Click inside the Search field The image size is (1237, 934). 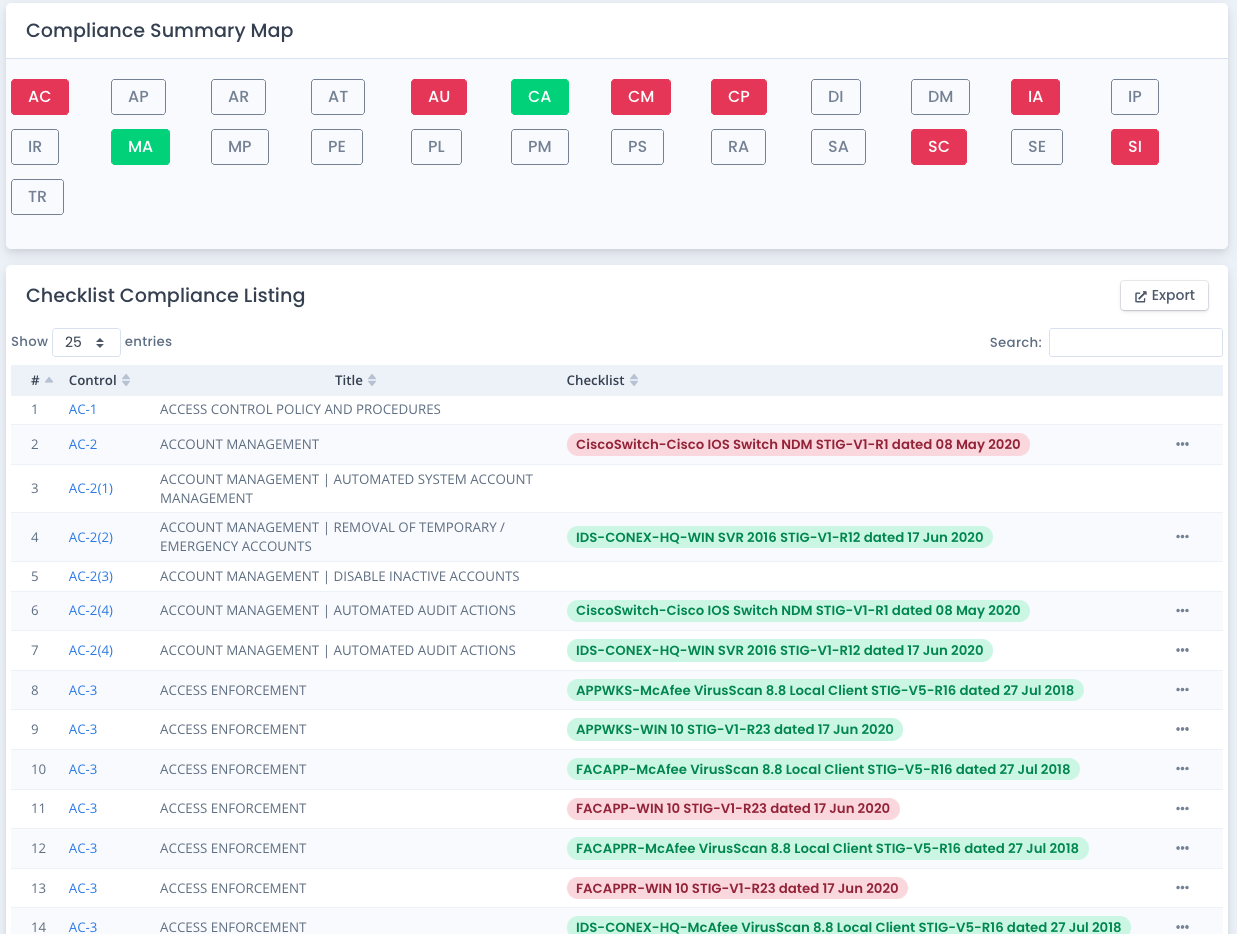coord(1135,342)
